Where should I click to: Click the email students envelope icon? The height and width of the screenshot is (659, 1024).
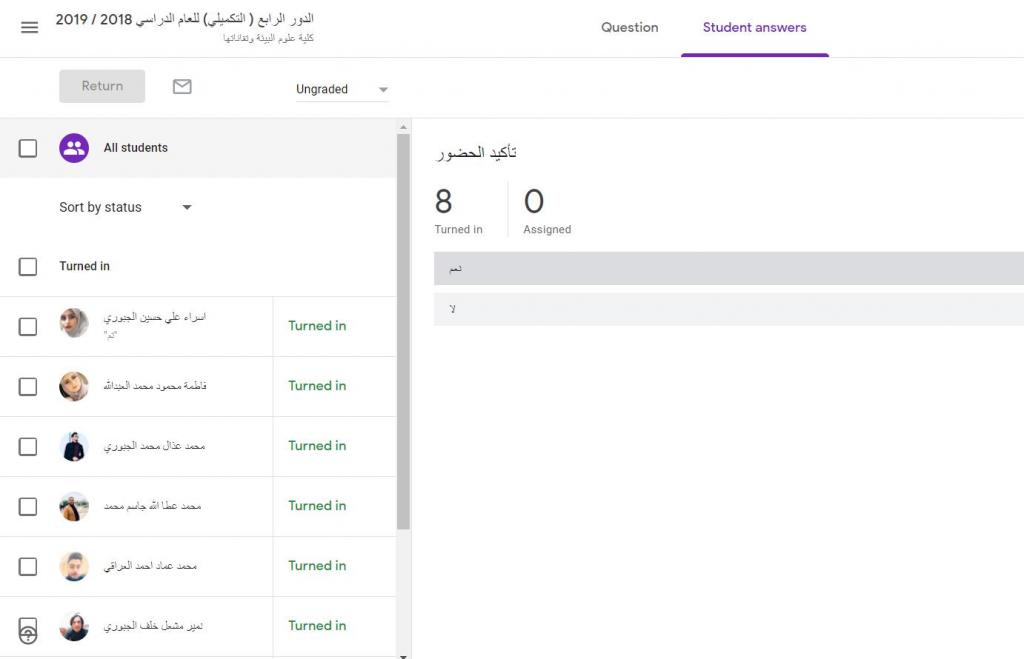tap(182, 87)
